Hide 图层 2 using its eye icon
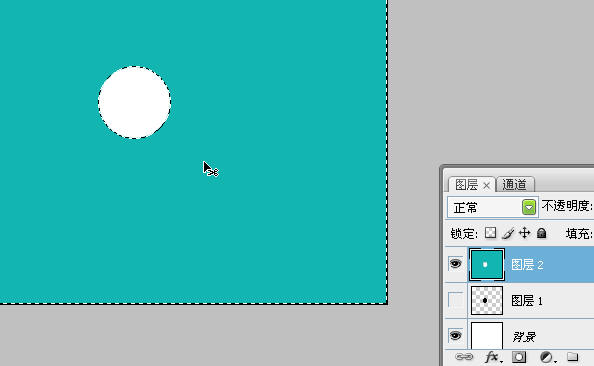This screenshot has height=366, width=594. [455, 263]
